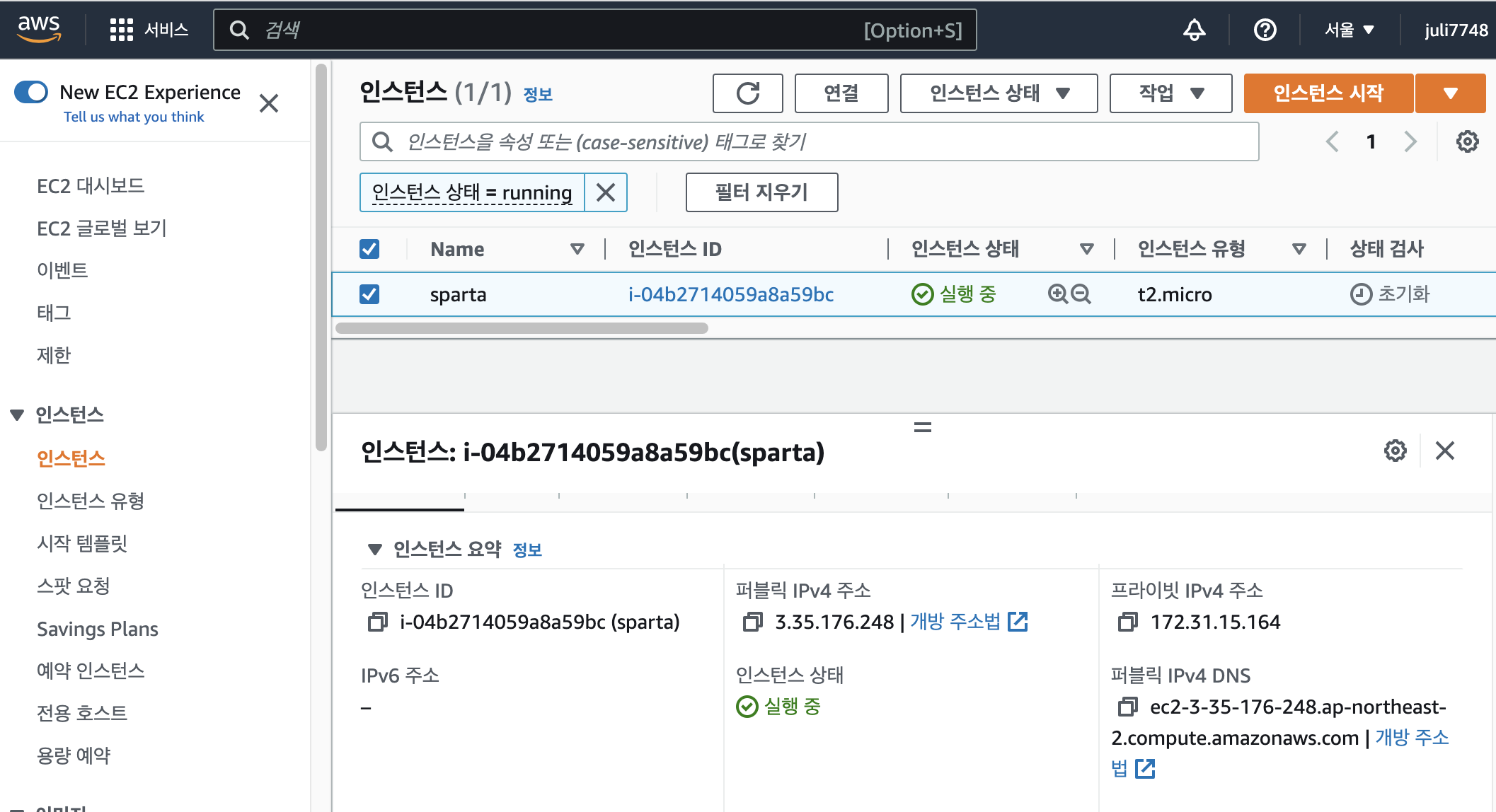Open the 서울 region selector

(x=1350, y=30)
